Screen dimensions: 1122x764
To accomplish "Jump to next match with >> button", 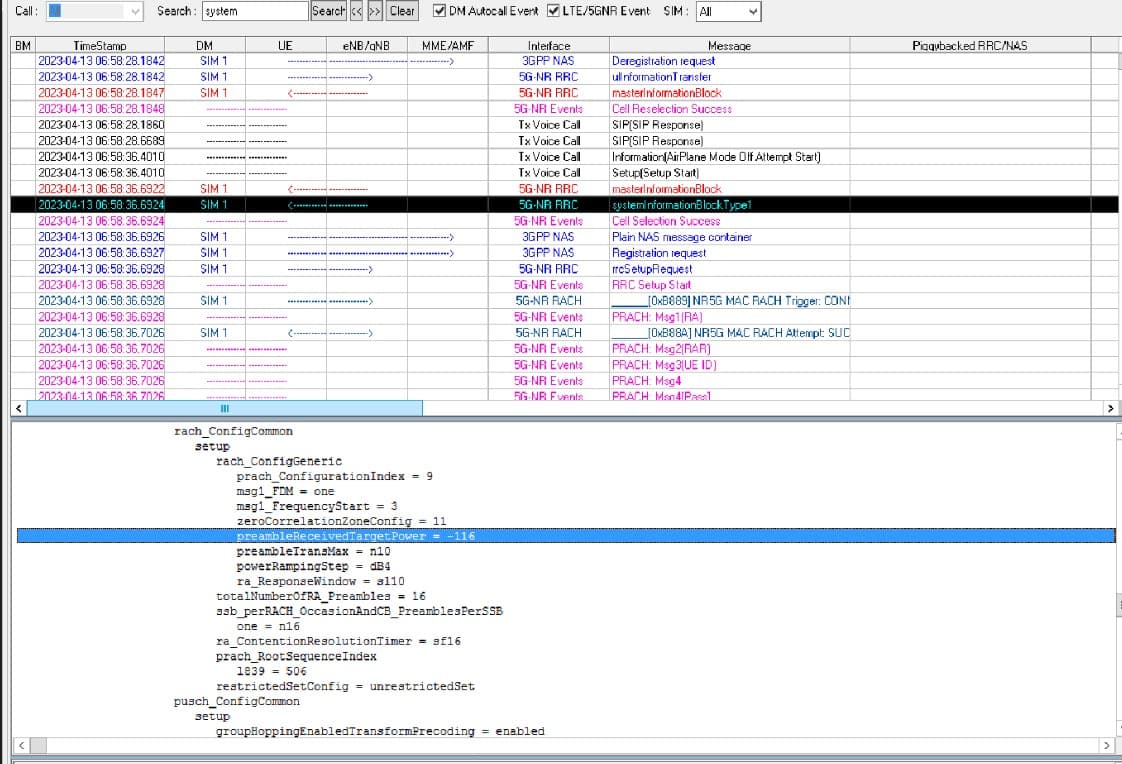I will click(x=375, y=11).
